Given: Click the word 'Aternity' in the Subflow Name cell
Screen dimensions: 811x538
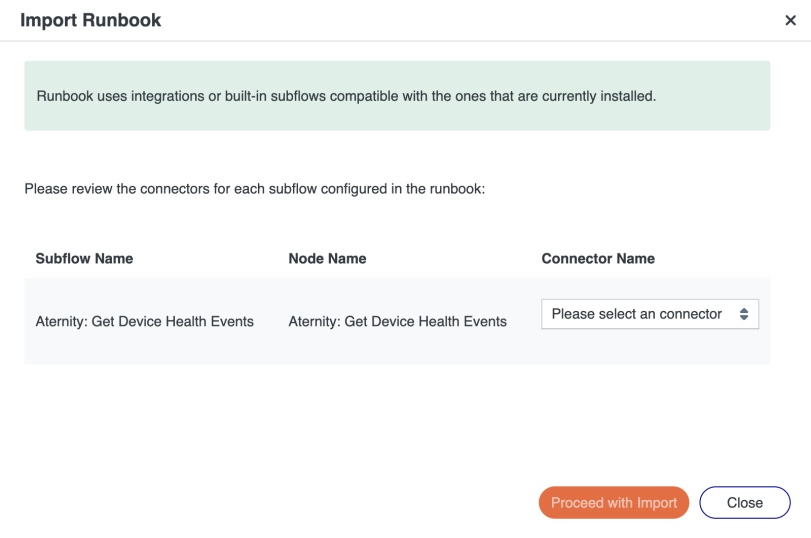Looking at the screenshot, I should point(61,321).
